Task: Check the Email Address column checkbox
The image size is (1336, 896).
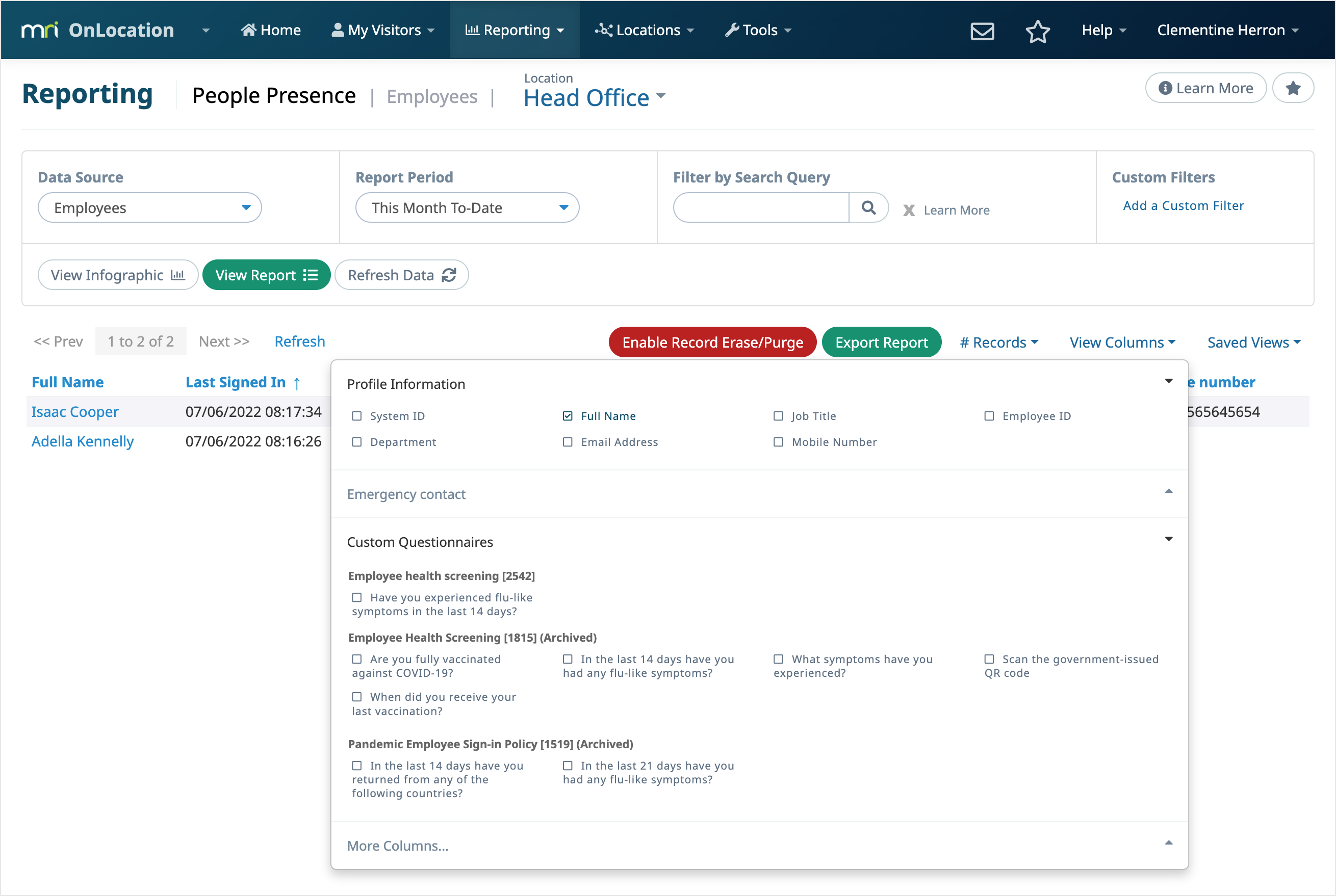Action: tap(567, 442)
